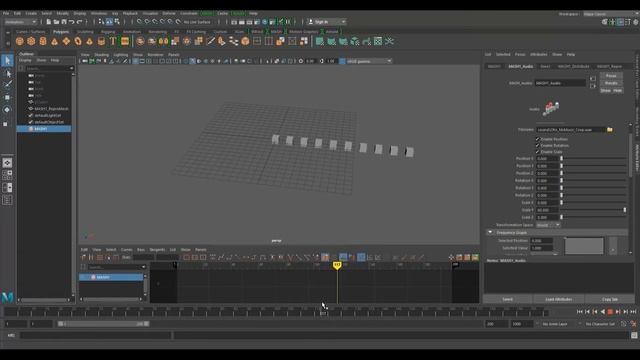
Task: Open the Windows menu
Action: click(x=99, y=13)
